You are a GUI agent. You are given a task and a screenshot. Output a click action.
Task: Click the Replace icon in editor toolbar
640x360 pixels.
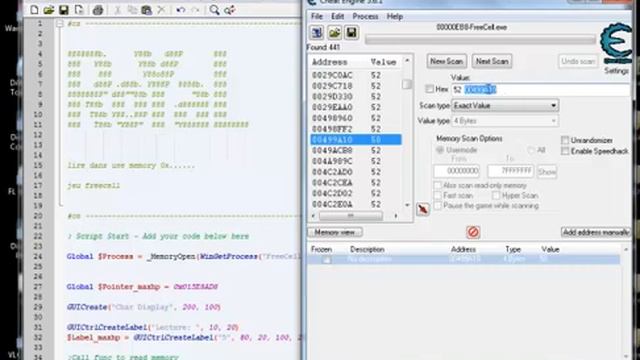(x=229, y=10)
